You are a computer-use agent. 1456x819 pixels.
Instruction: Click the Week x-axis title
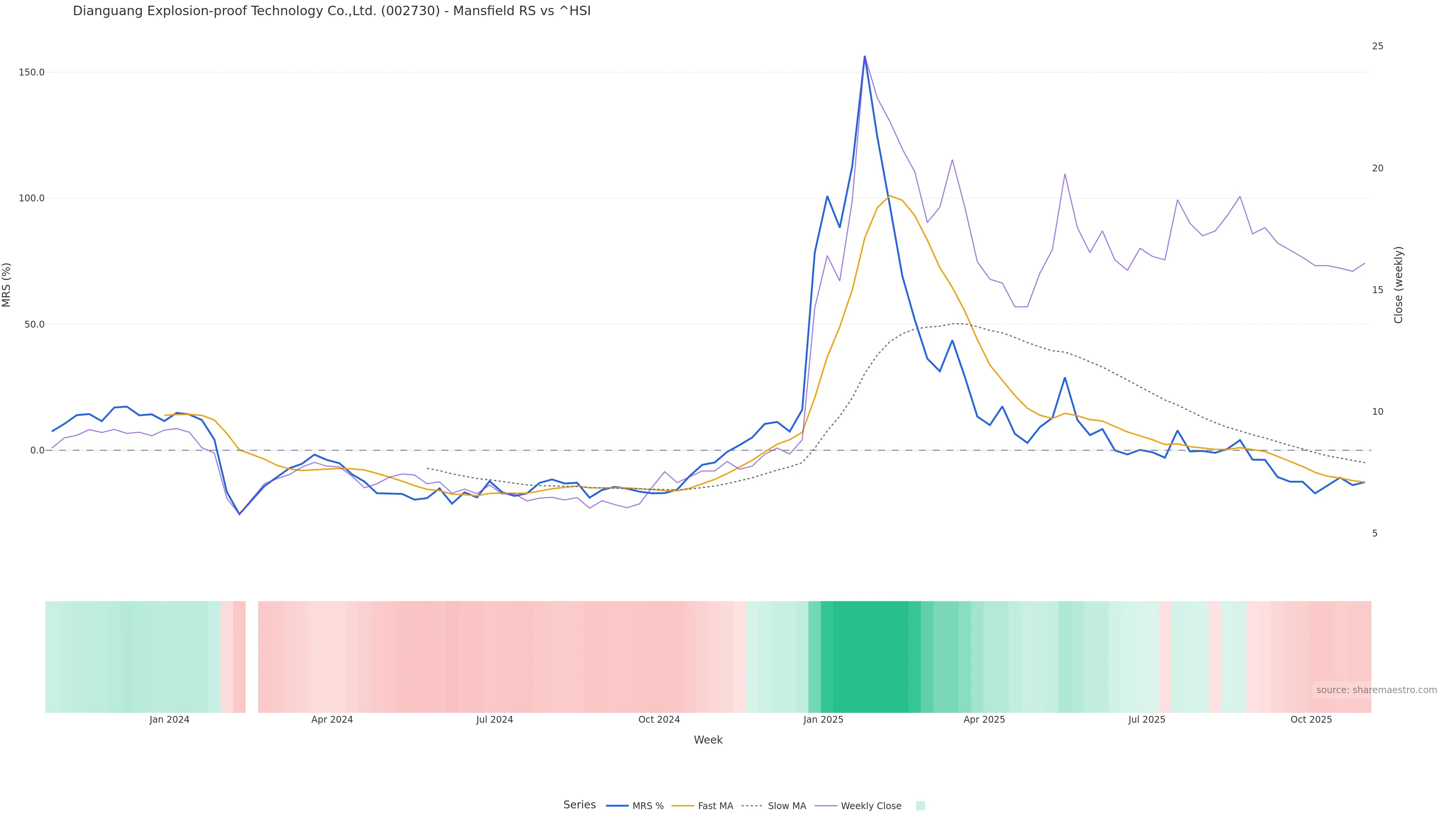708,740
